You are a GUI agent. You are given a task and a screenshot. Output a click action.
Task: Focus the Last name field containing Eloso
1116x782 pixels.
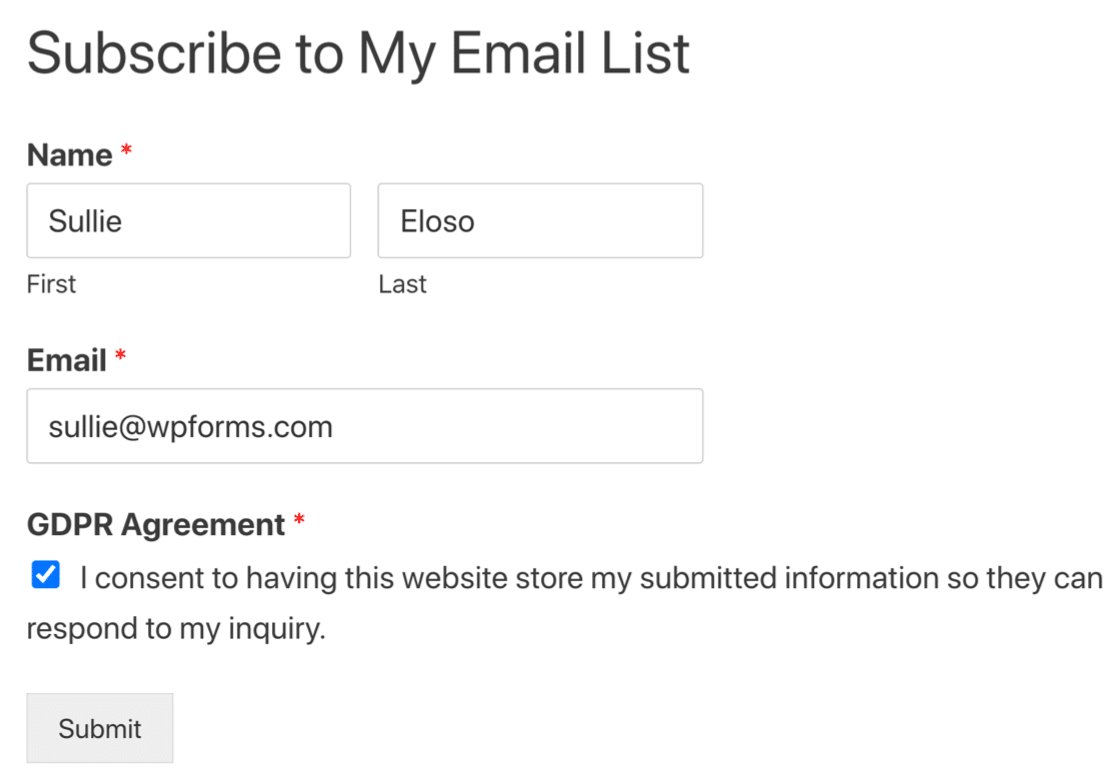[x=540, y=221]
